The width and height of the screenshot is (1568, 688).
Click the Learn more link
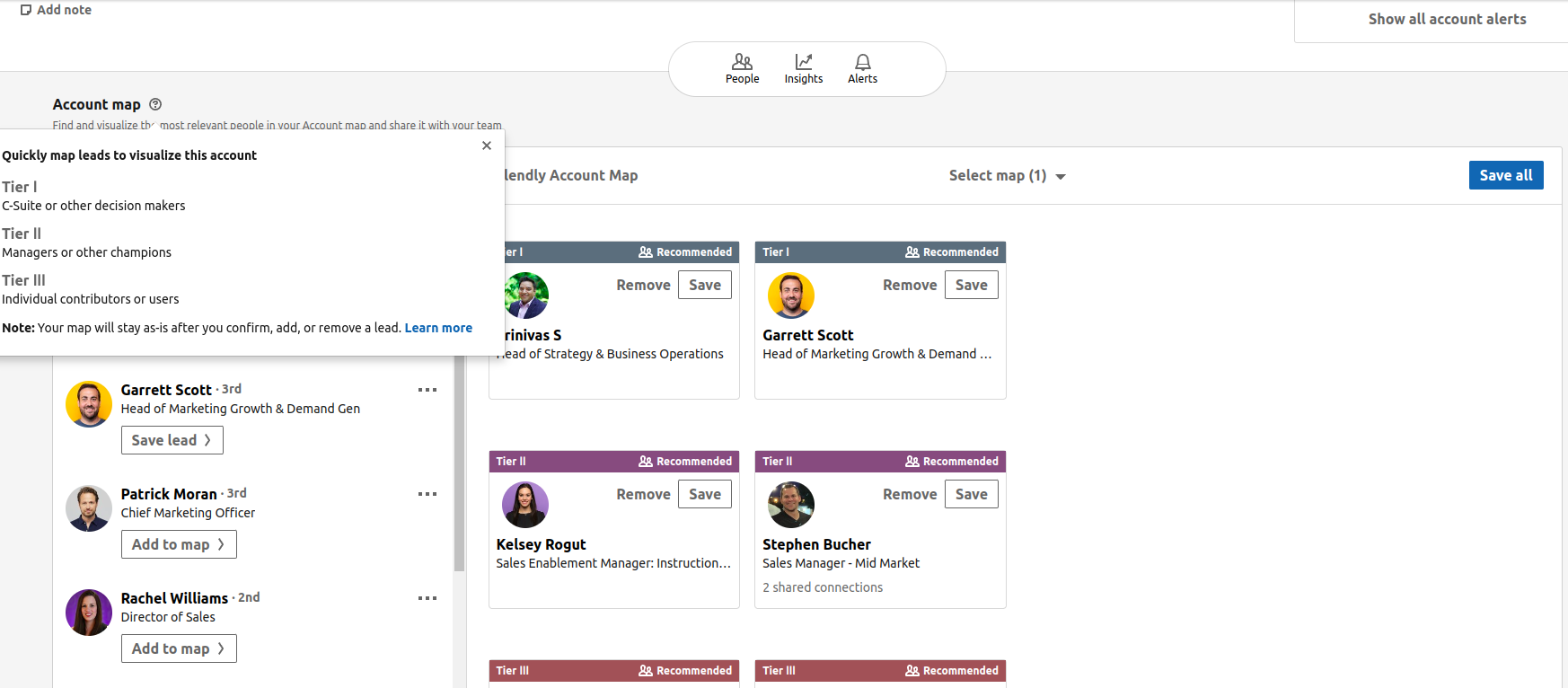click(438, 328)
